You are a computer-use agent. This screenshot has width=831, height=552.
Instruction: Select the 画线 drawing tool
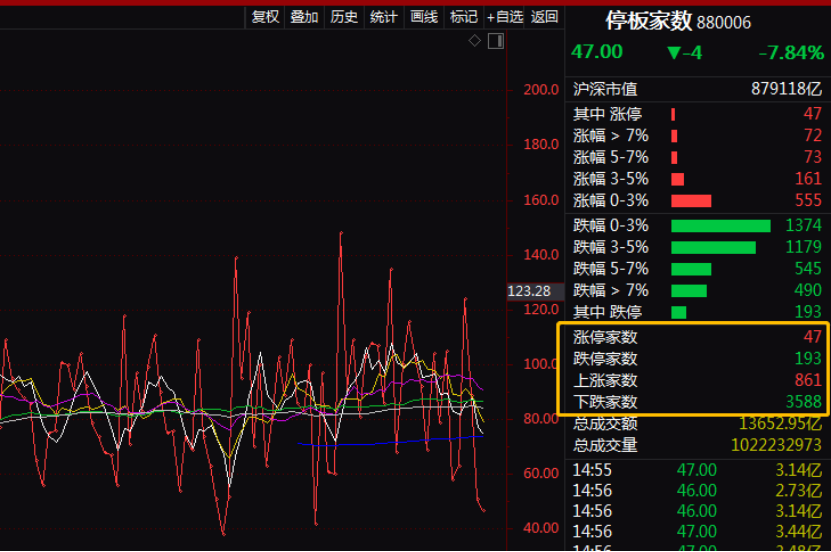tap(424, 16)
